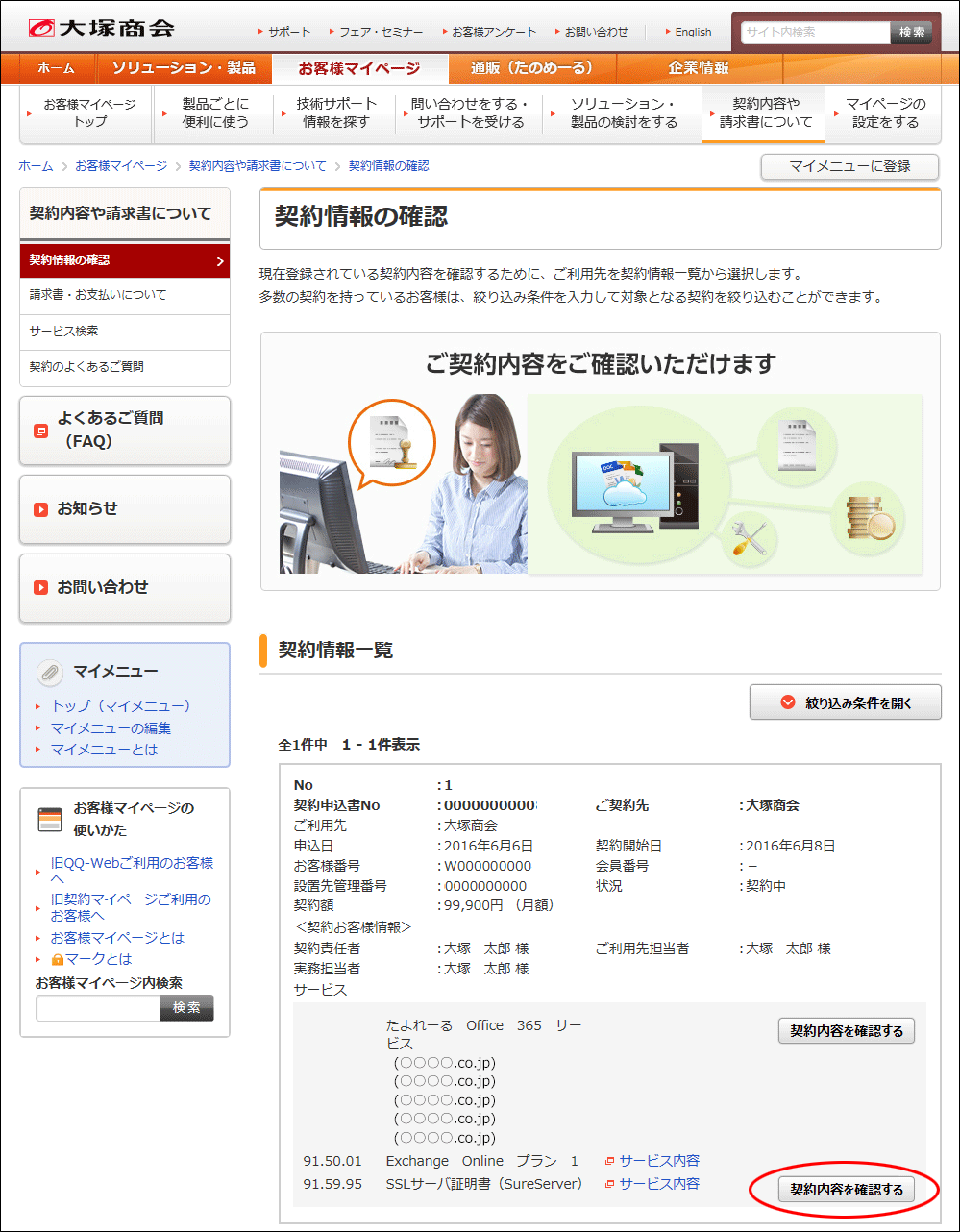Open the お客様アンケート header link
This screenshot has height=1232, width=960.
click(493, 32)
